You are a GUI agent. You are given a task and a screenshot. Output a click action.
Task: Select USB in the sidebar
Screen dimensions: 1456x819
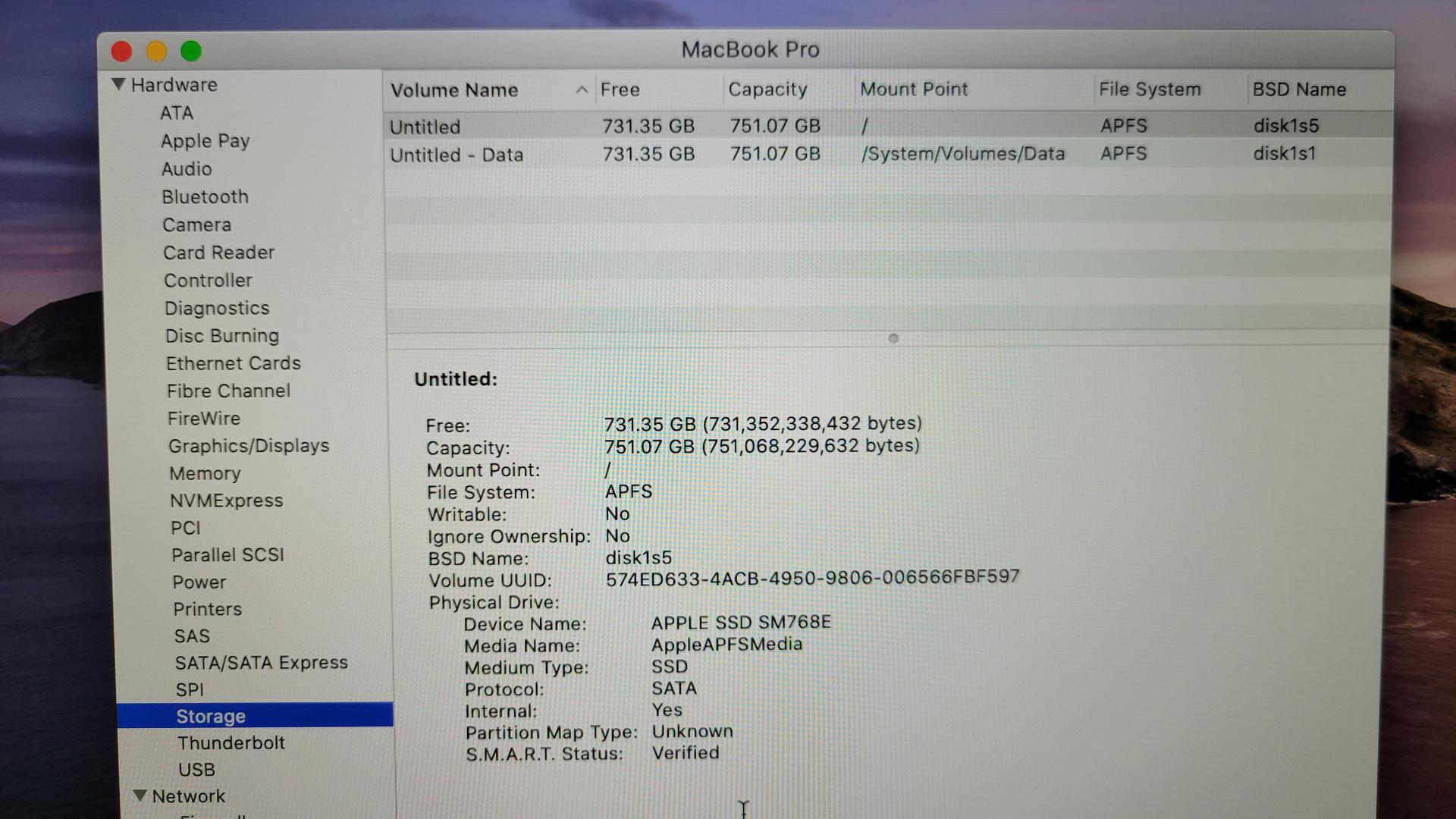coord(196,769)
